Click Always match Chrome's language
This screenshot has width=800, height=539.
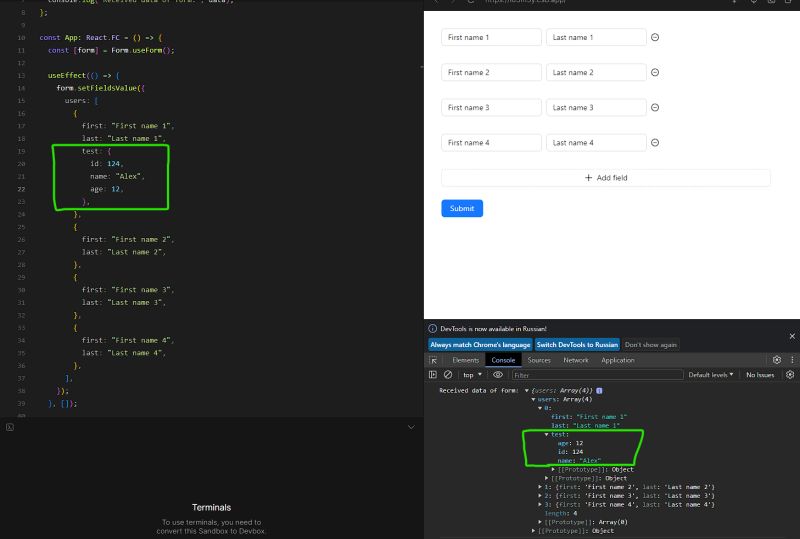coord(480,345)
